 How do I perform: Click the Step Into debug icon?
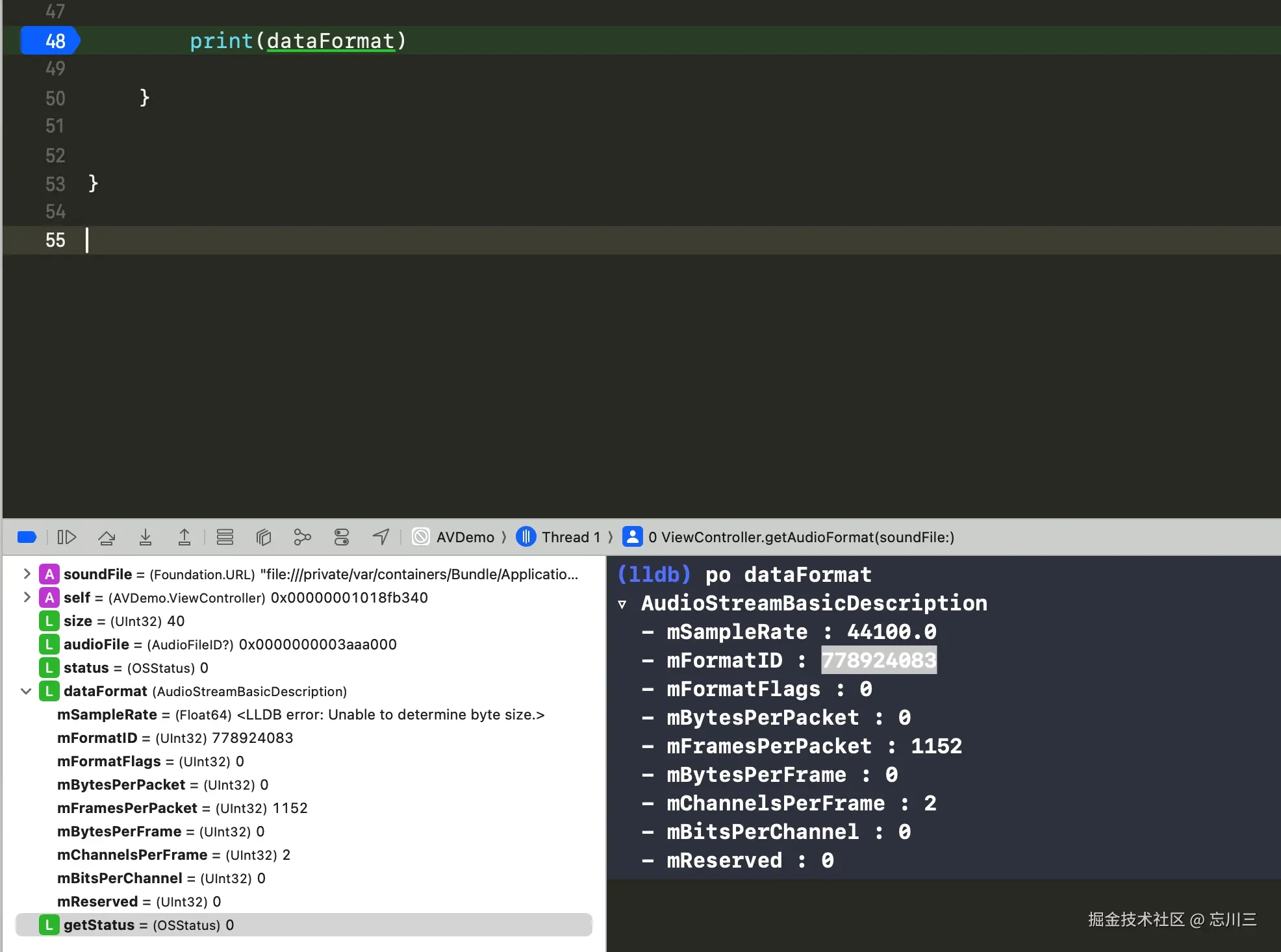click(146, 537)
